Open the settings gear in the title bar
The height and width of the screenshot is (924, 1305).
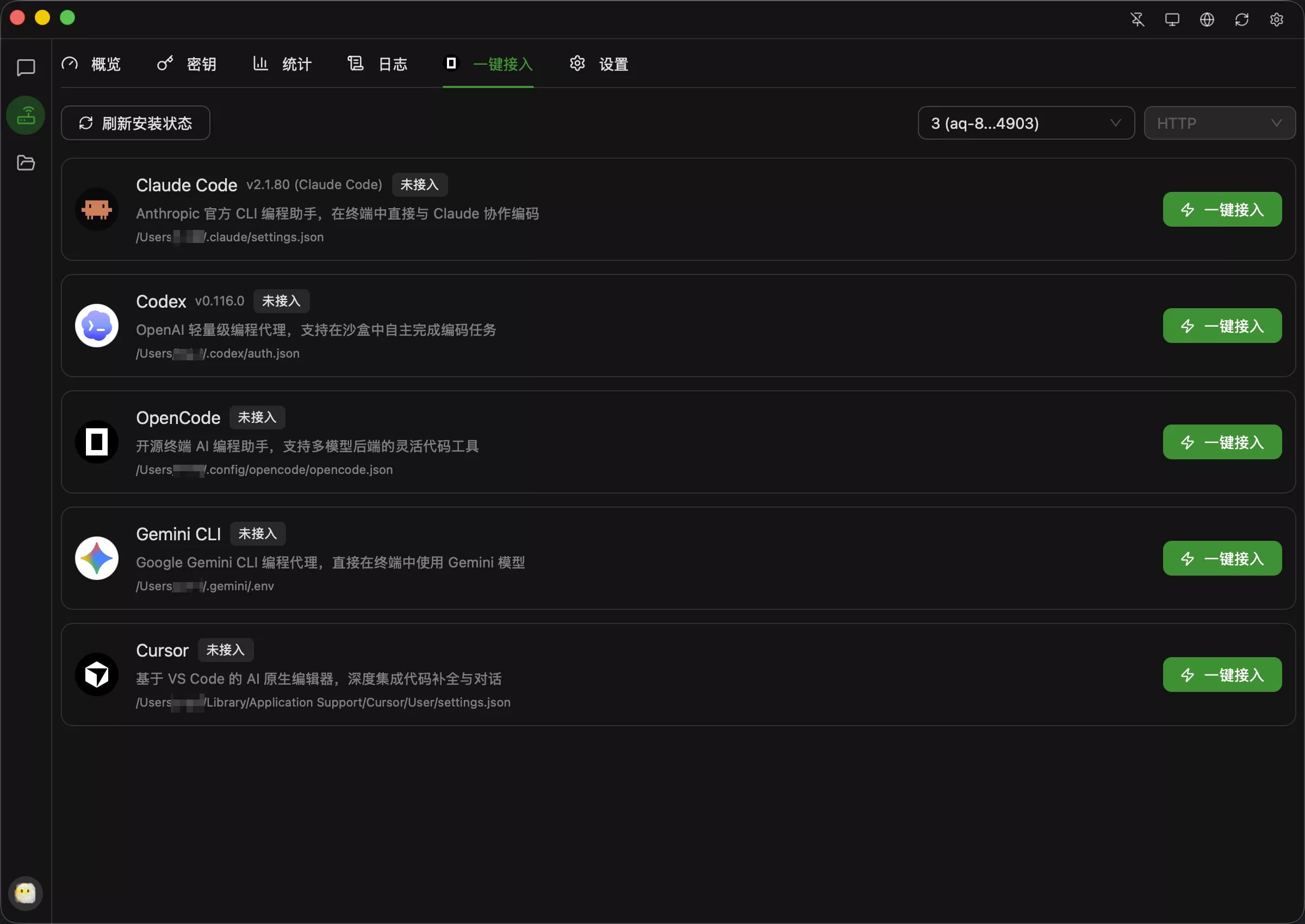[x=1277, y=19]
